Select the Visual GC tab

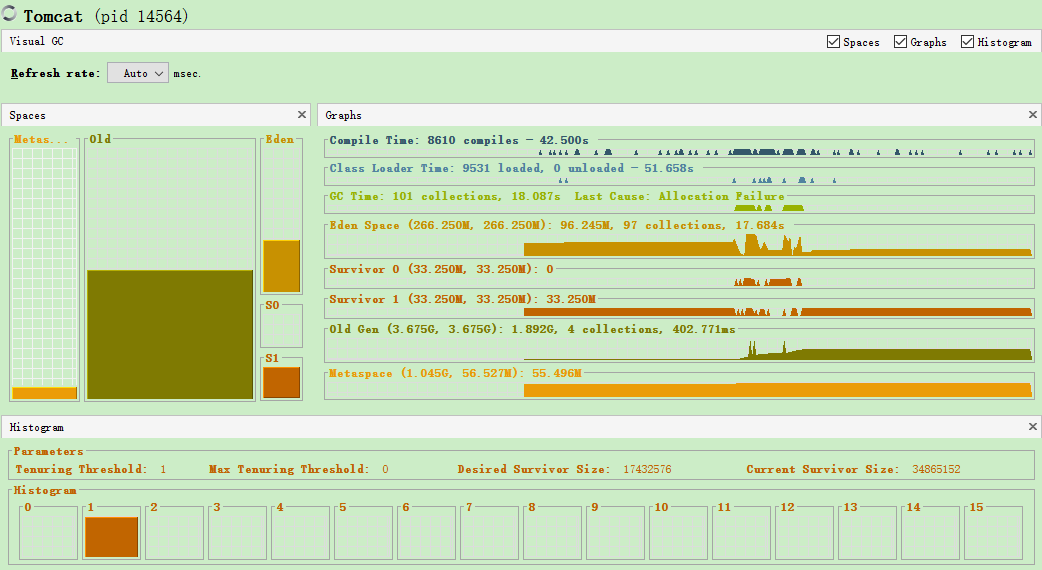(x=37, y=41)
